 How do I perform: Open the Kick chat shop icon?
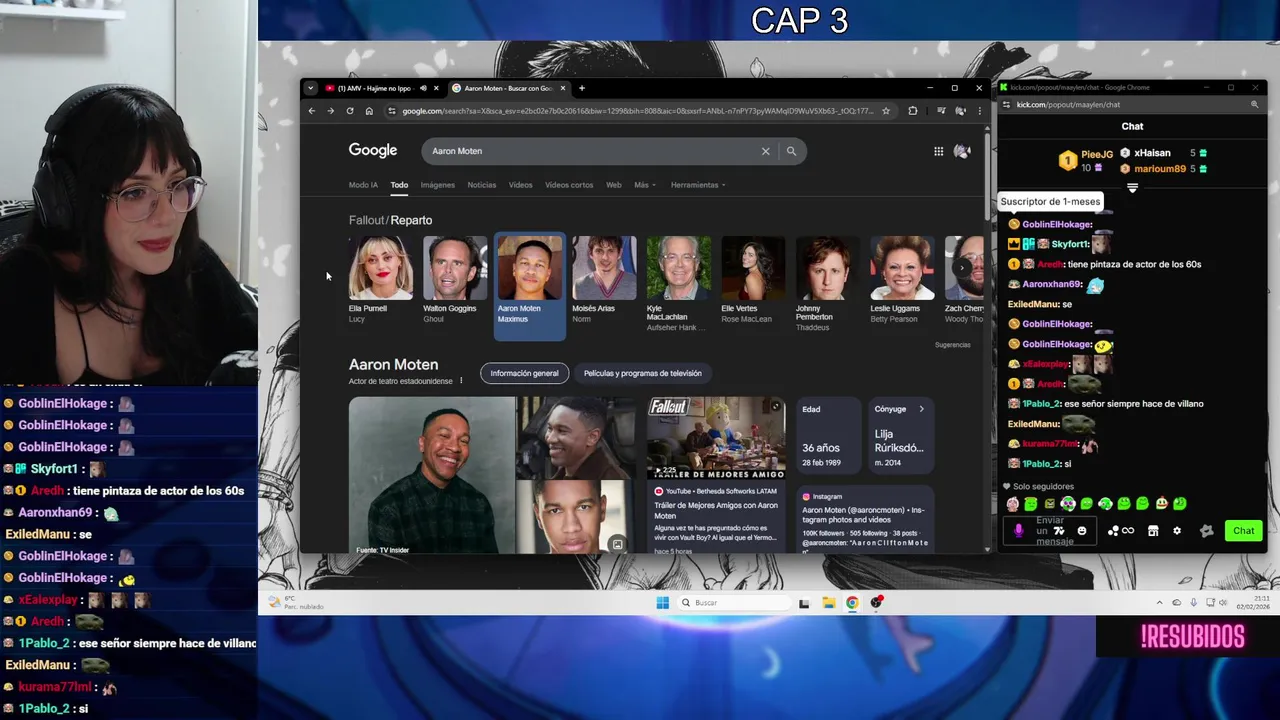pos(1153,531)
